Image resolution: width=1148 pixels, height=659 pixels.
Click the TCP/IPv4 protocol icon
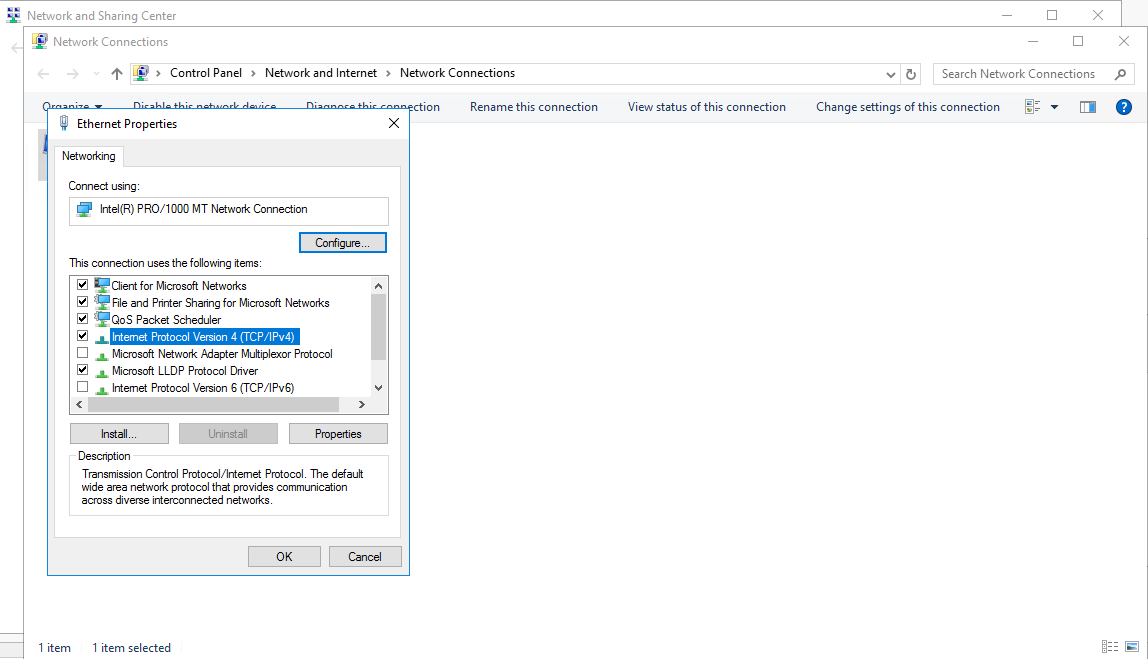102,338
